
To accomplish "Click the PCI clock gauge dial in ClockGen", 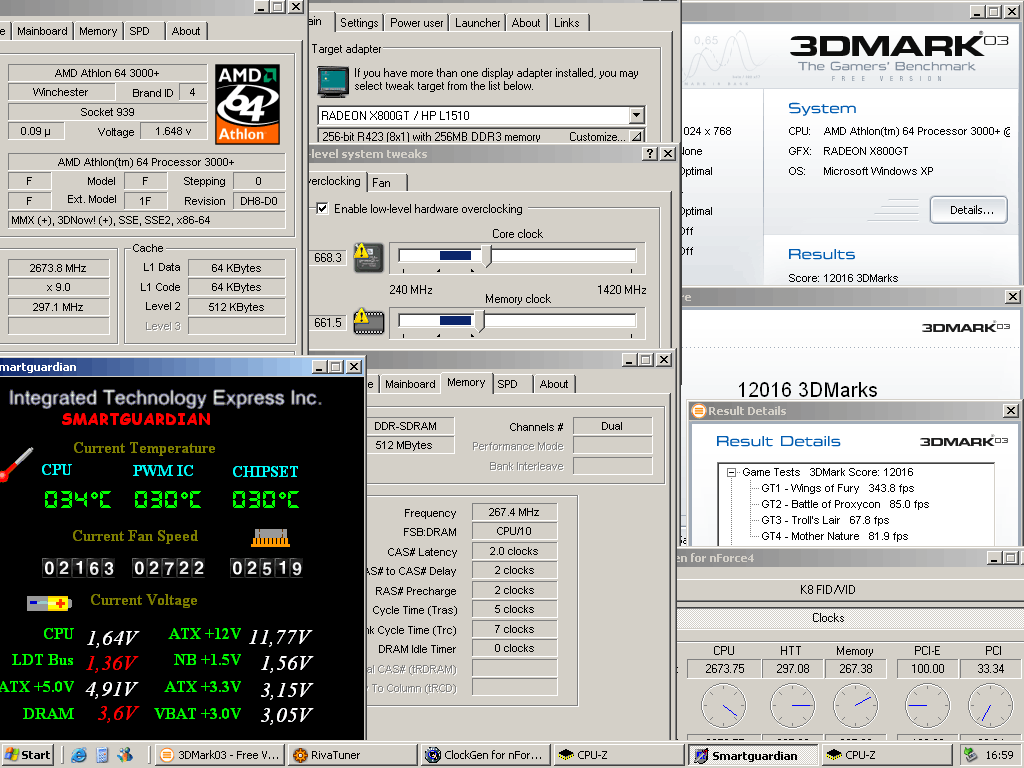I will pos(990,705).
